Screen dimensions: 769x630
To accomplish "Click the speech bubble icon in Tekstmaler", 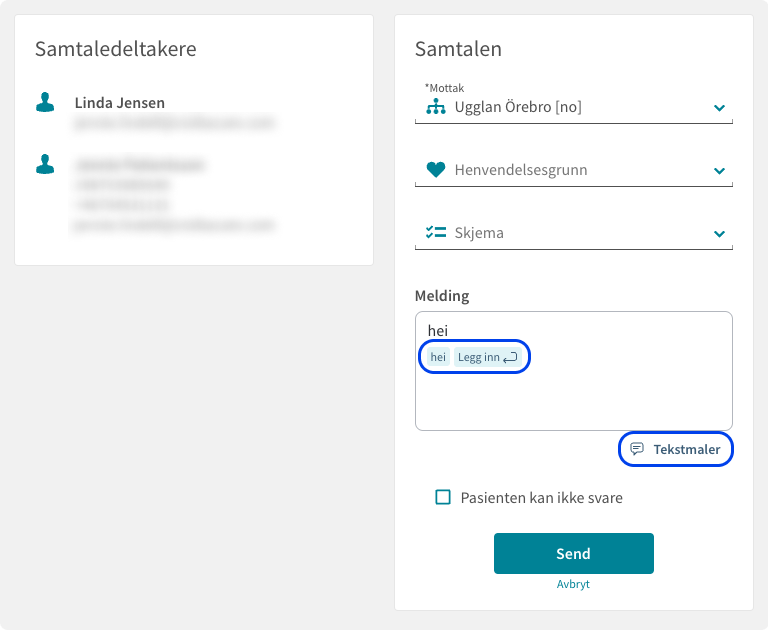I will pos(637,449).
